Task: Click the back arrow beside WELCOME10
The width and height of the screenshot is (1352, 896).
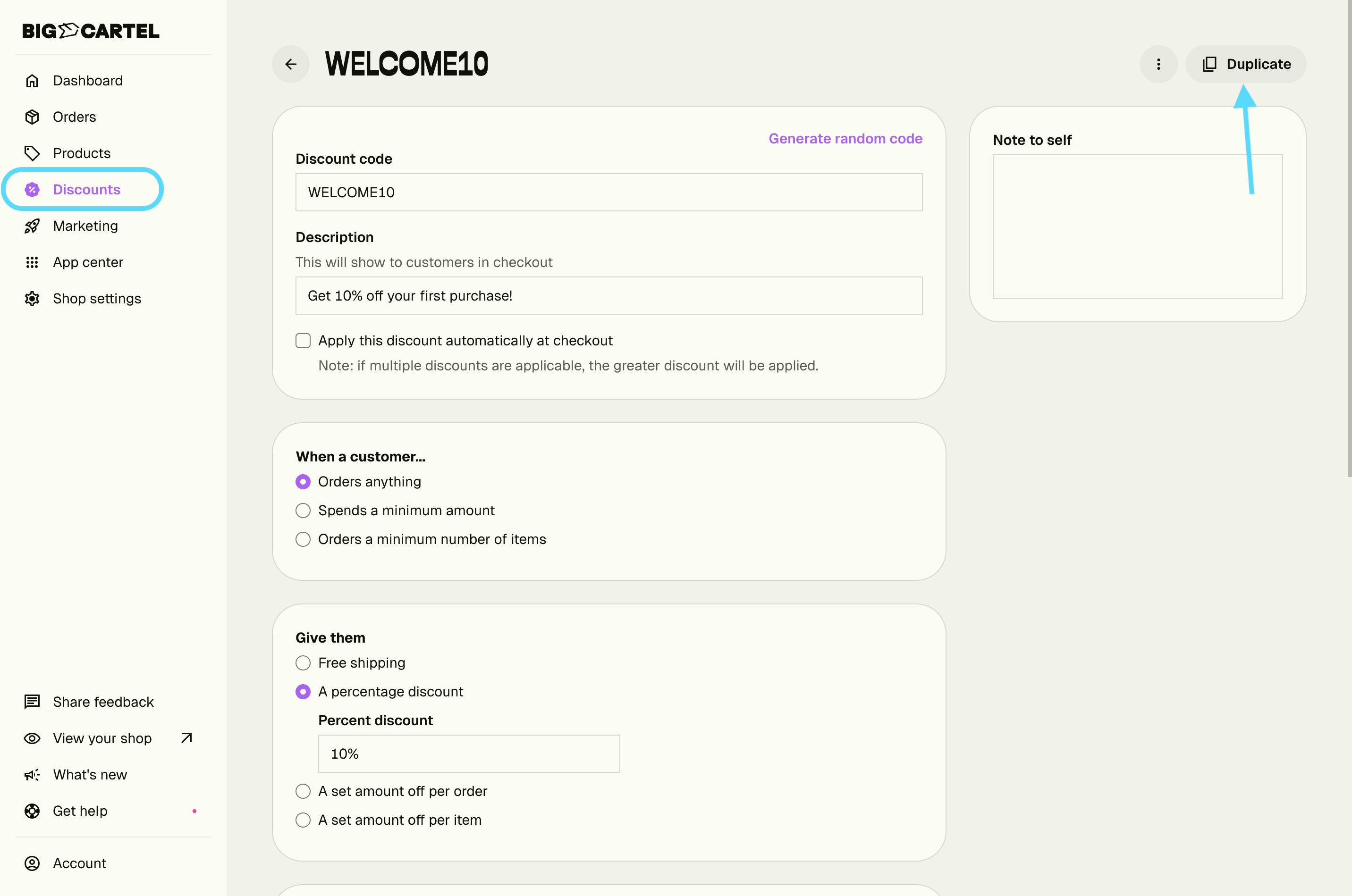Action: pyautogui.click(x=290, y=64)
